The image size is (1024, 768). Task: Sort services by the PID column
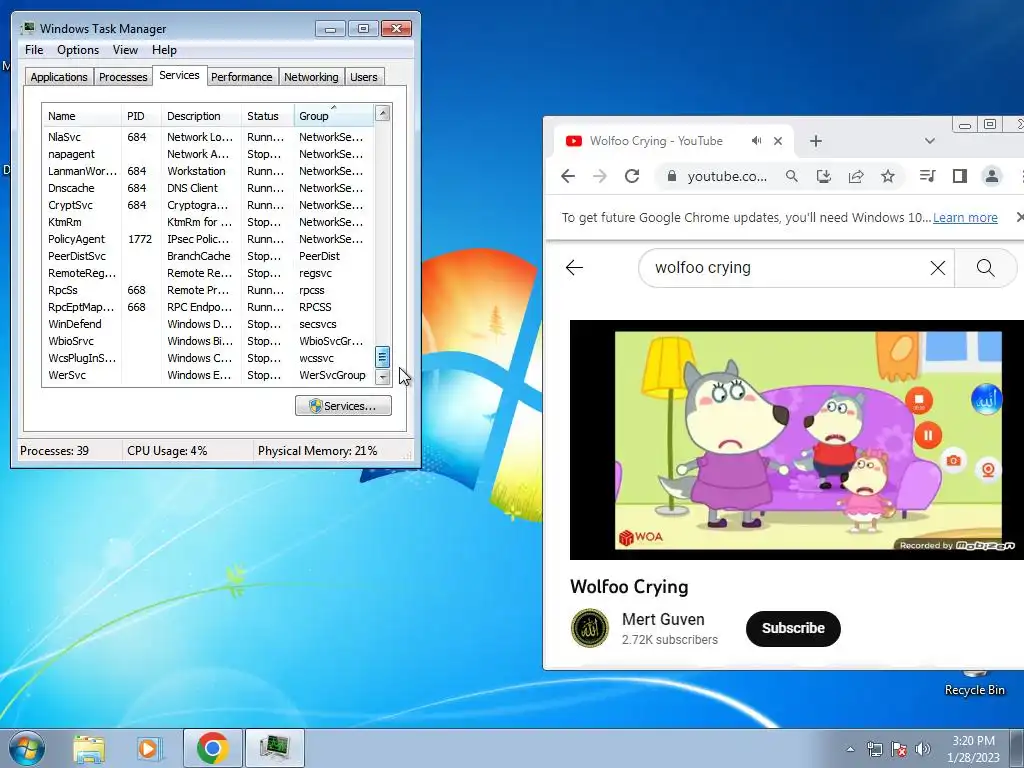[141, 116]
